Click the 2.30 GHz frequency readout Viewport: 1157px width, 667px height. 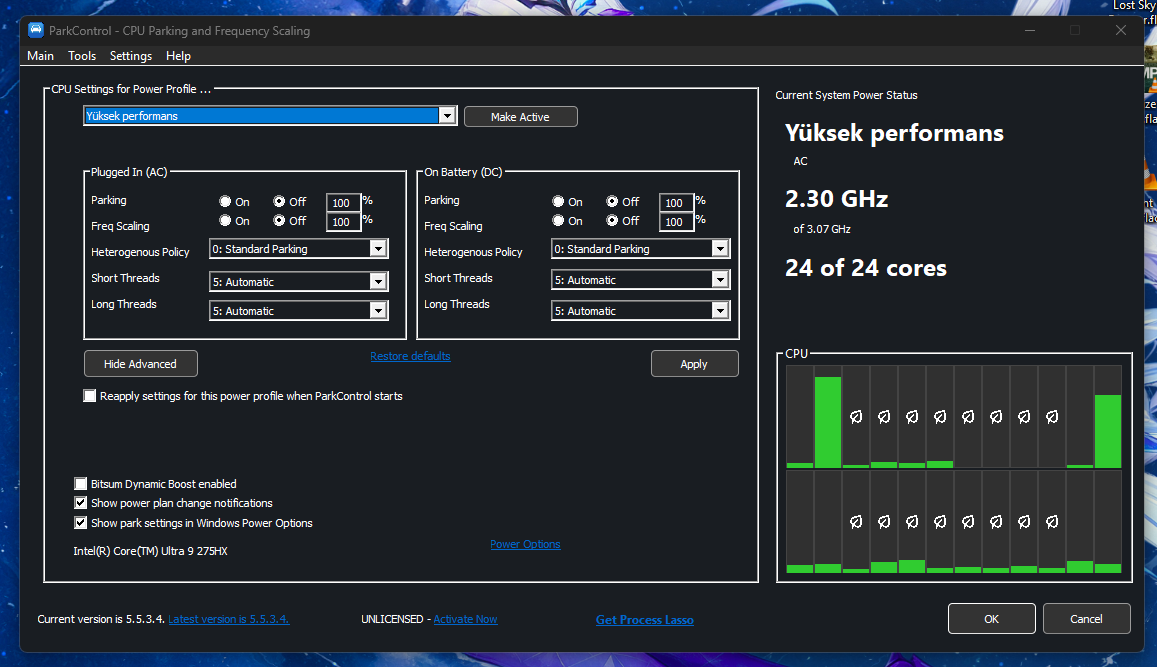[837, 199]
